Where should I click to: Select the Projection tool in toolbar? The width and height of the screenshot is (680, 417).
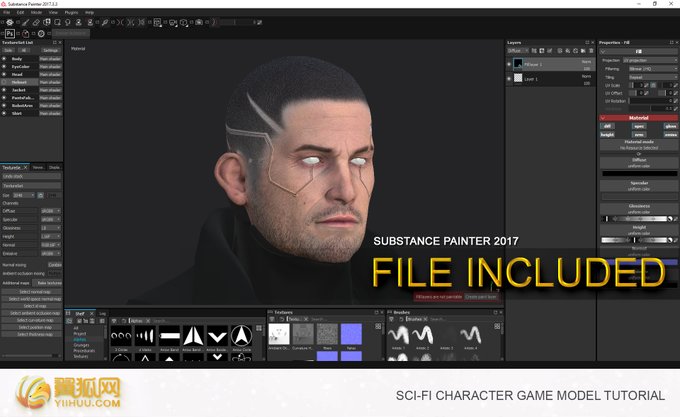[47, 22]
